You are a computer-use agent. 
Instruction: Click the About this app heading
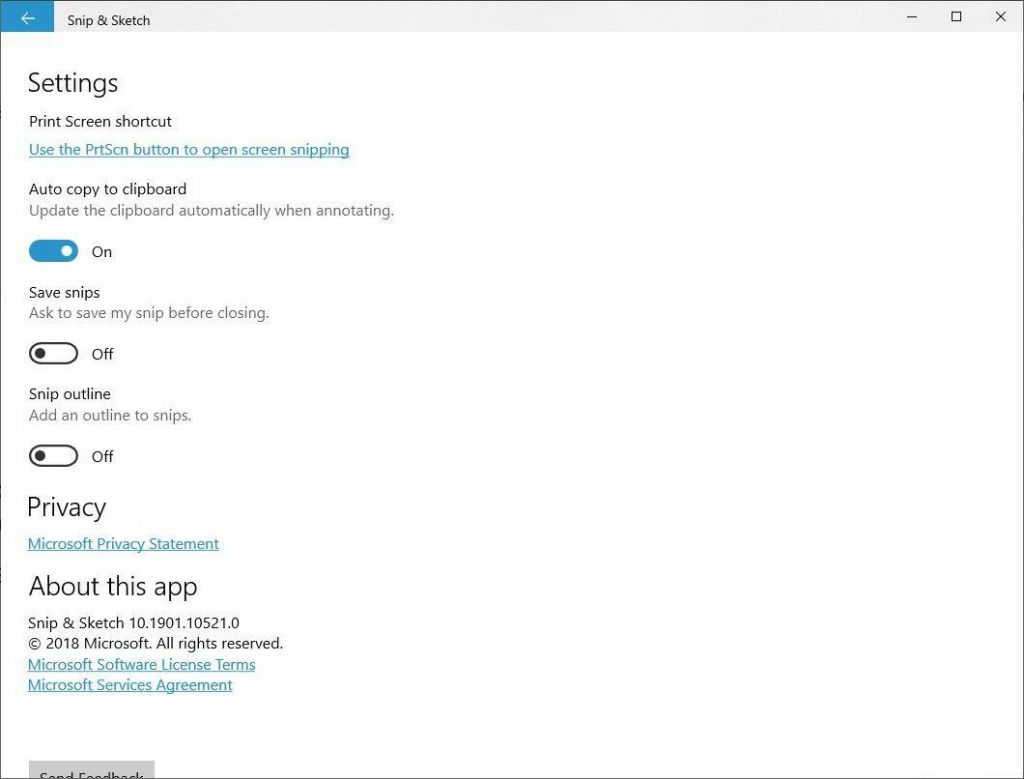[113, 586]
